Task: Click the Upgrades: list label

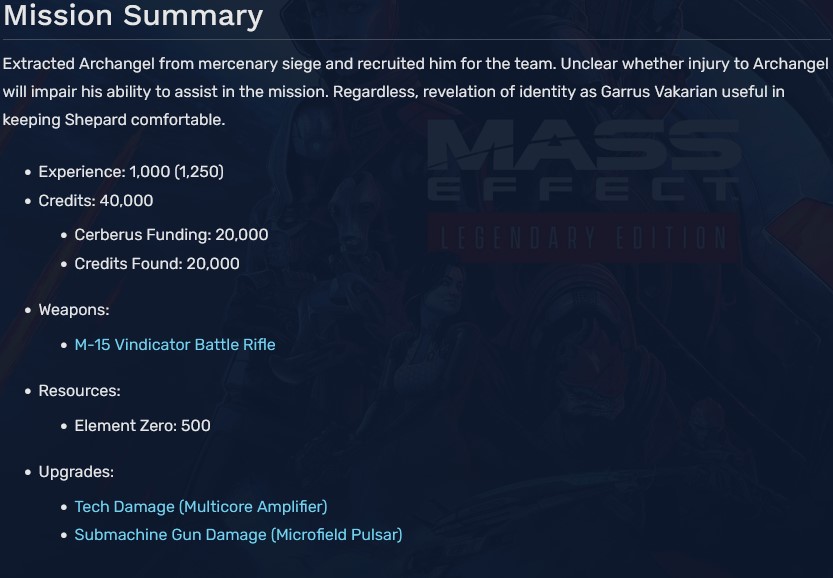Action: pos(76,472)
